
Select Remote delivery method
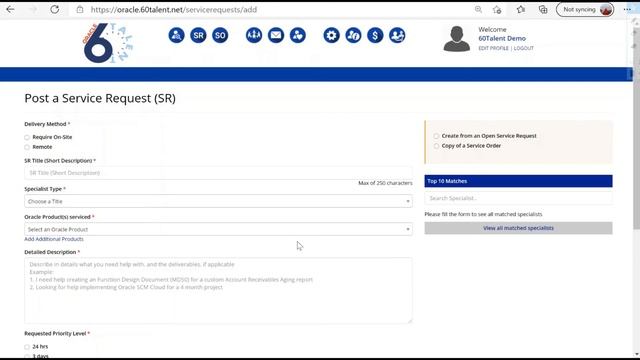pos(27,147)
